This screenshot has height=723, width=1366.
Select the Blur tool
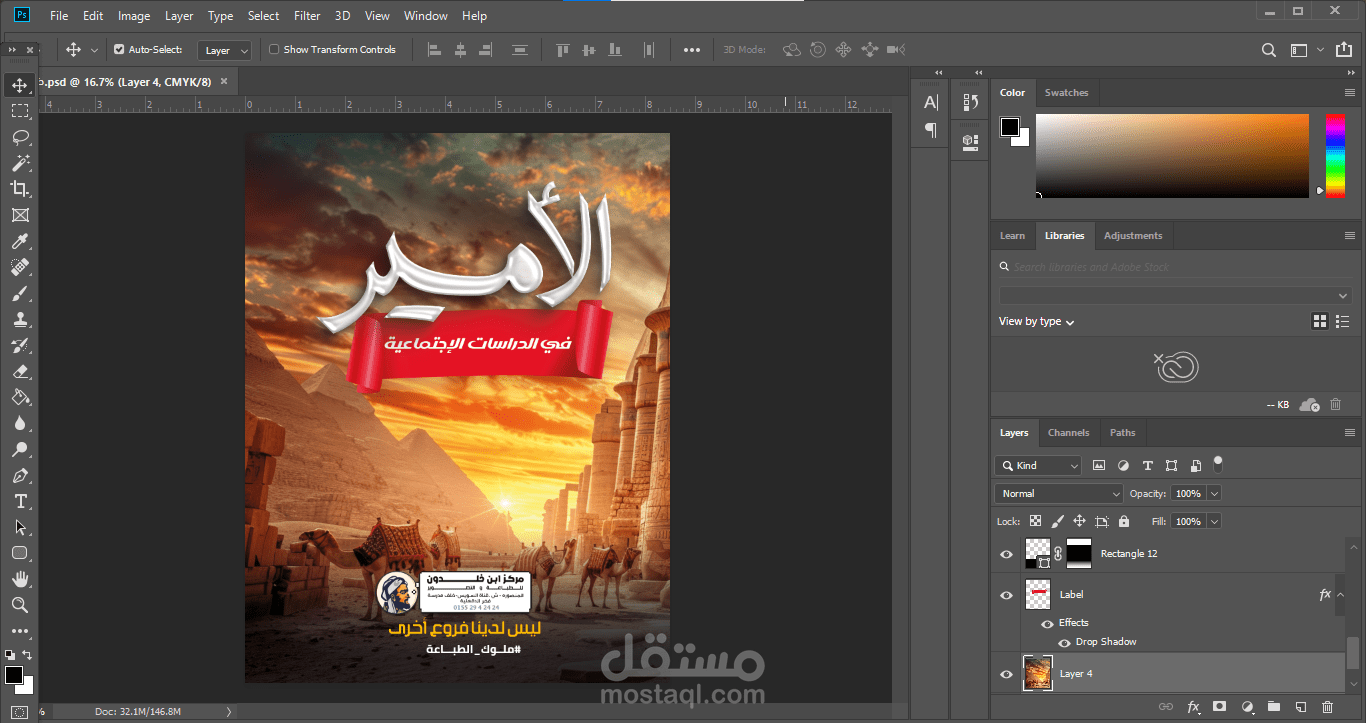[x=20, y=424]
